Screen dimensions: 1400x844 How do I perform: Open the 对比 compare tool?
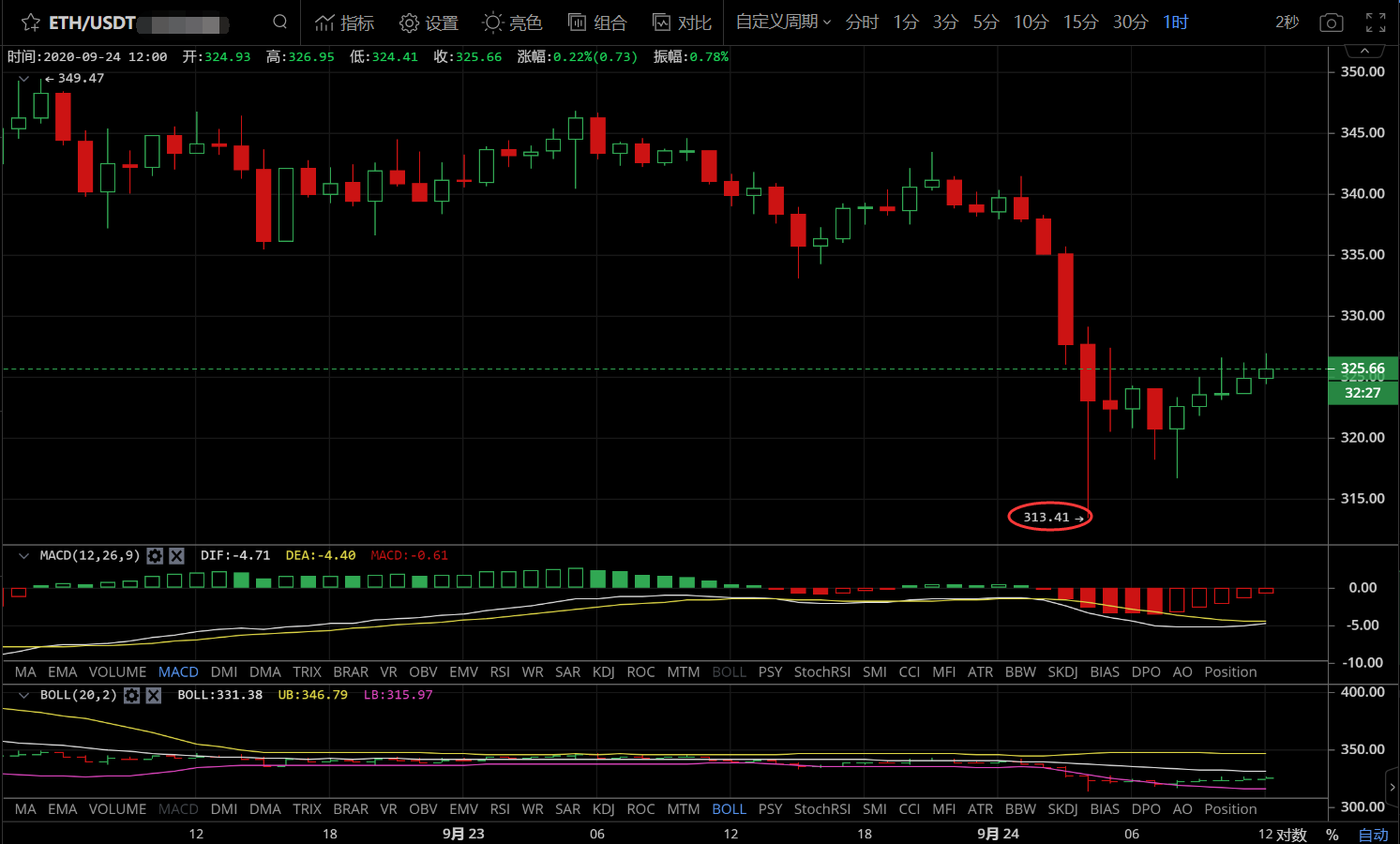point(682,23)
